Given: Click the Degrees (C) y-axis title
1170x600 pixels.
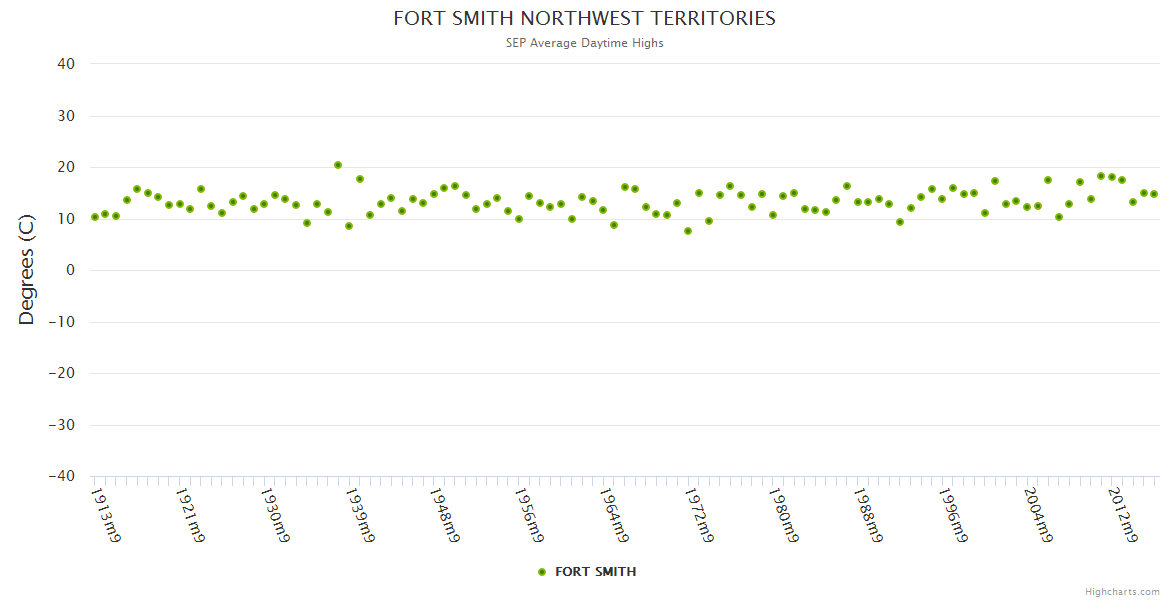Looking at the screenshot, I should (x=27, y=270).
